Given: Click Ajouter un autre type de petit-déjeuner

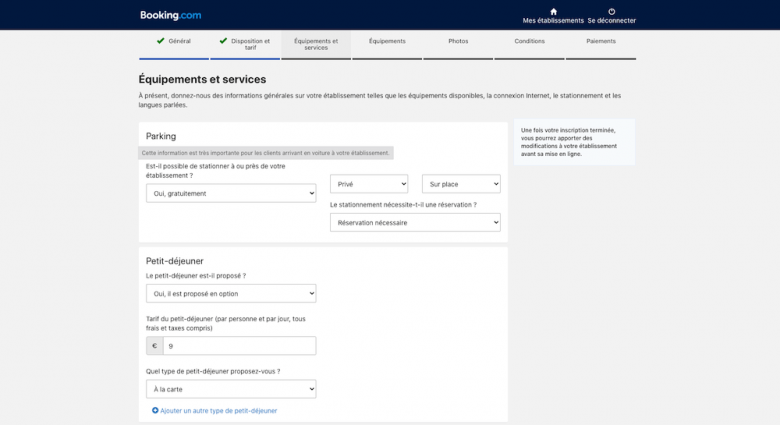Looking at the screenshot, I should pos(218,411).
